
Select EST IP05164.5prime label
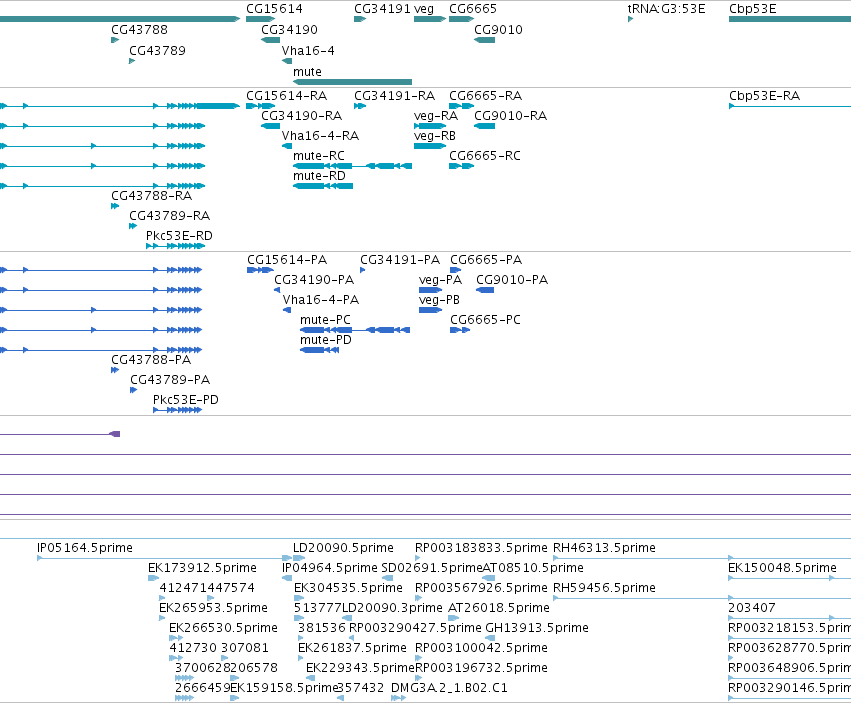tap(85, 548)
